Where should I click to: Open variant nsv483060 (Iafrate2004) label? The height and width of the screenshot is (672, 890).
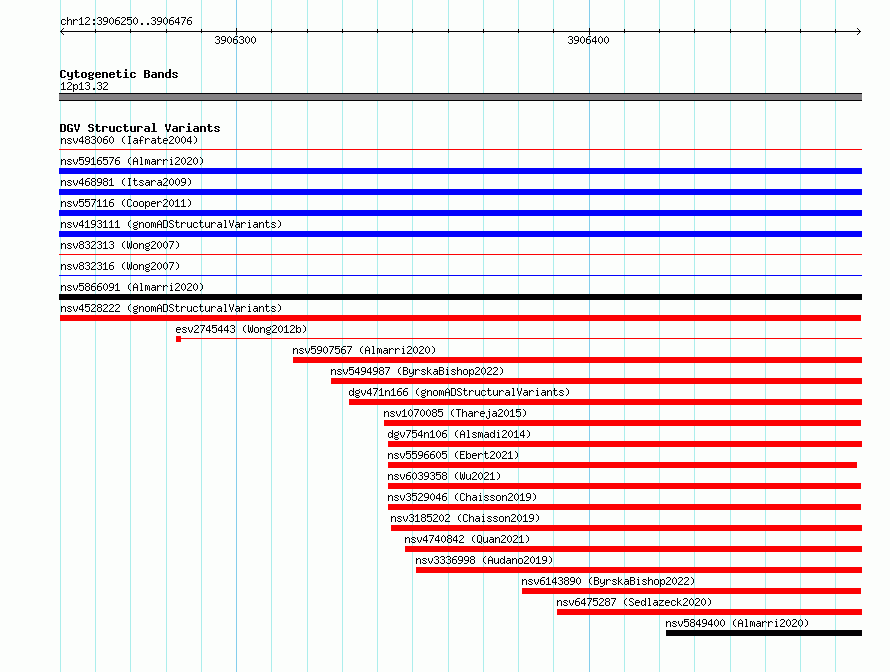pos(129,140)
